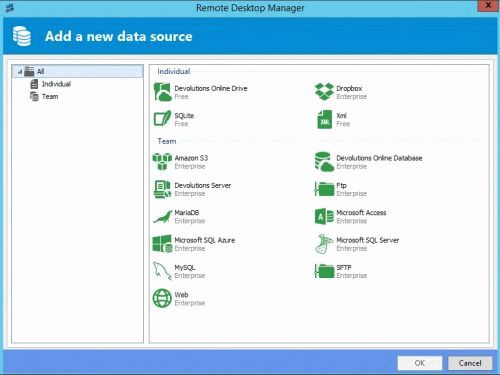Click the Team group header in list

pos(167,141)
